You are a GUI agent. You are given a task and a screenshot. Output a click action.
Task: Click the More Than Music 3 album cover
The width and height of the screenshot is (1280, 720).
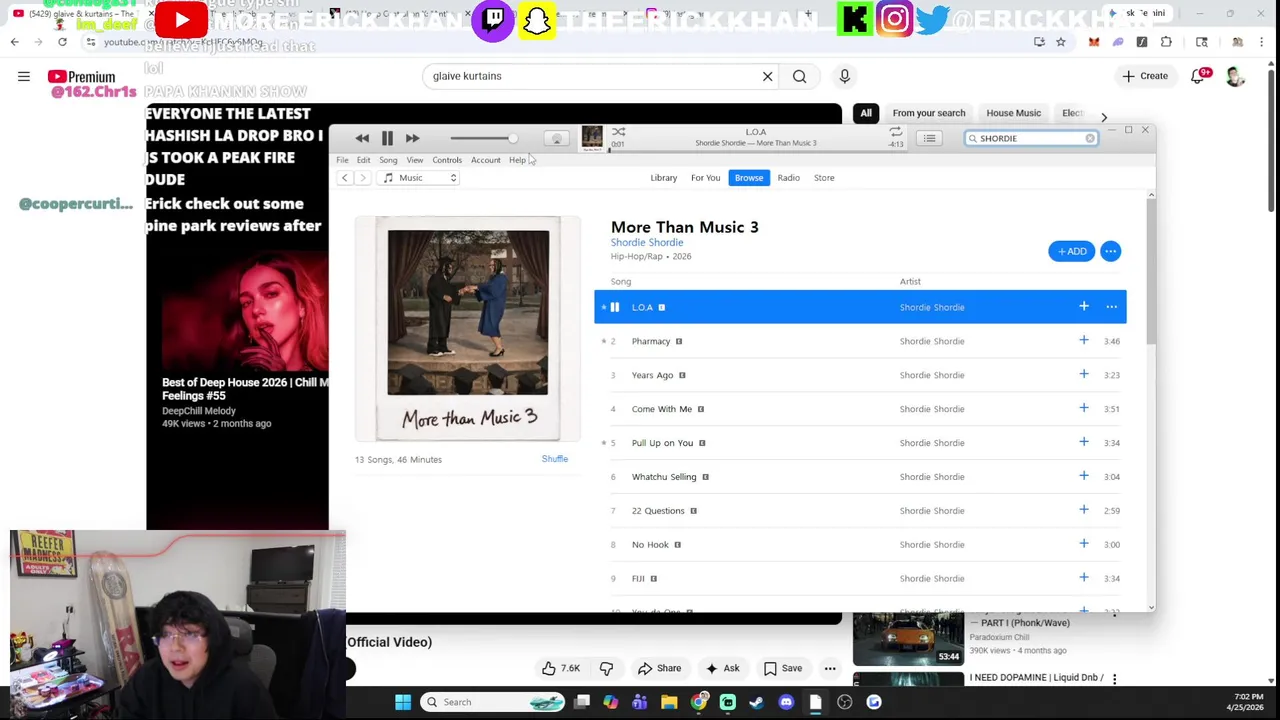click(x=468, y=329)
